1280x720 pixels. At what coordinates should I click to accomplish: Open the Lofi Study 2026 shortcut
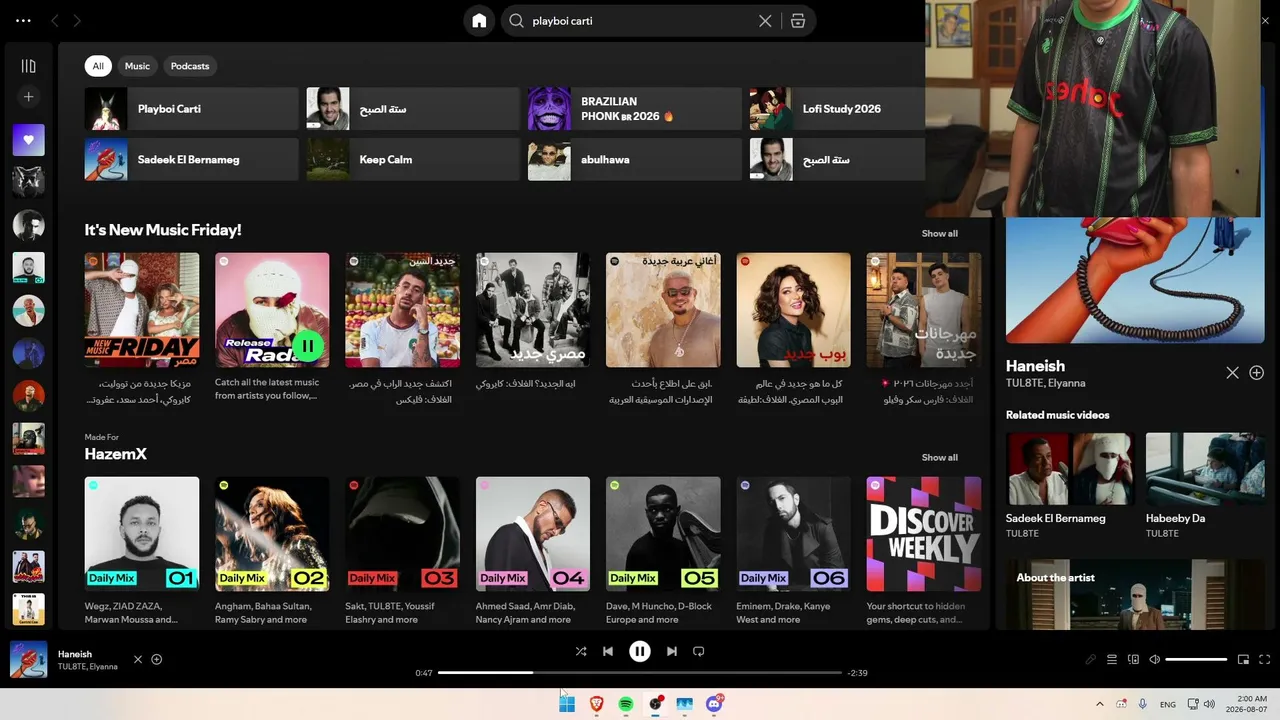(837, 109)
